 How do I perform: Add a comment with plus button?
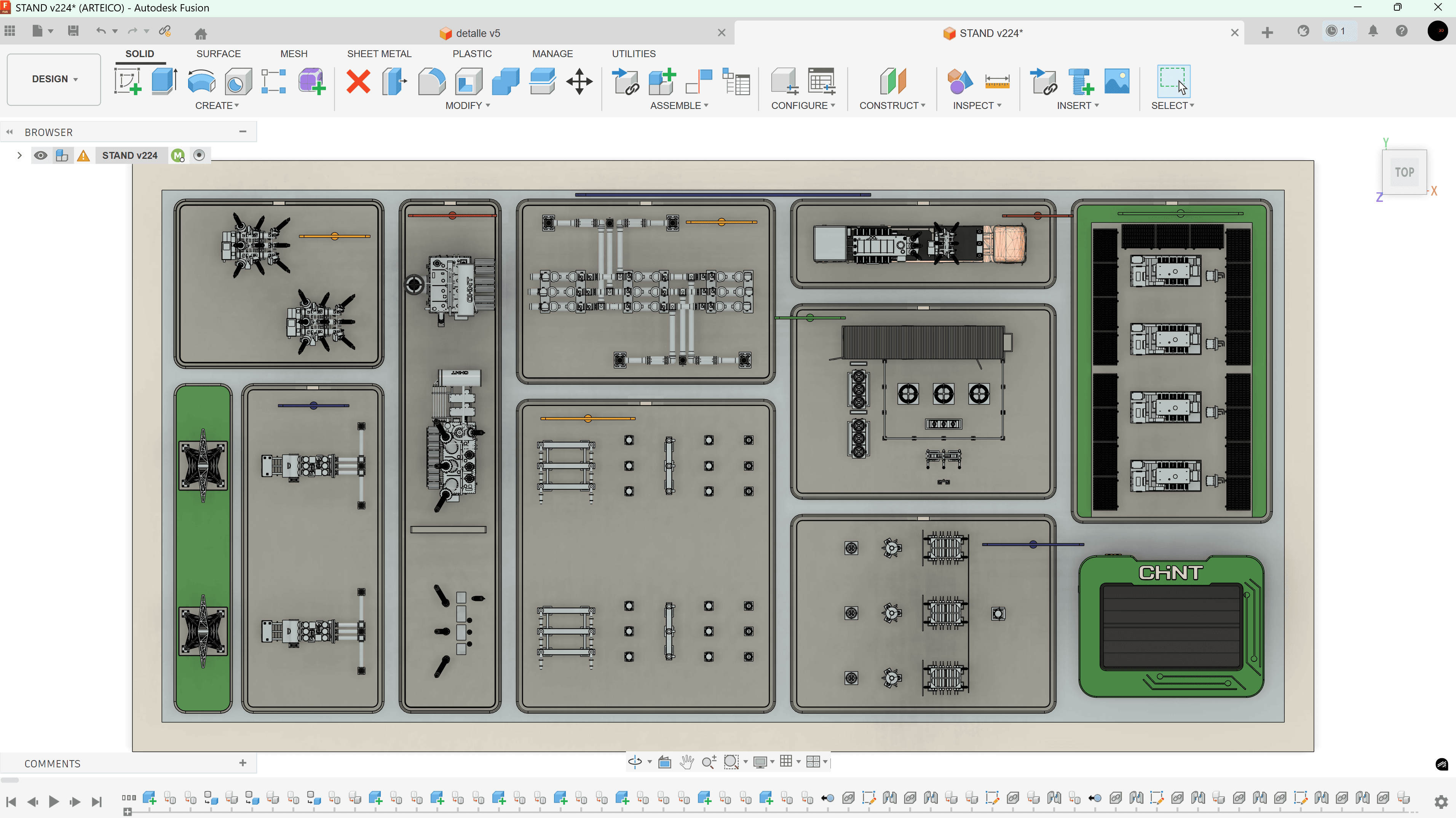click(243, 763)
